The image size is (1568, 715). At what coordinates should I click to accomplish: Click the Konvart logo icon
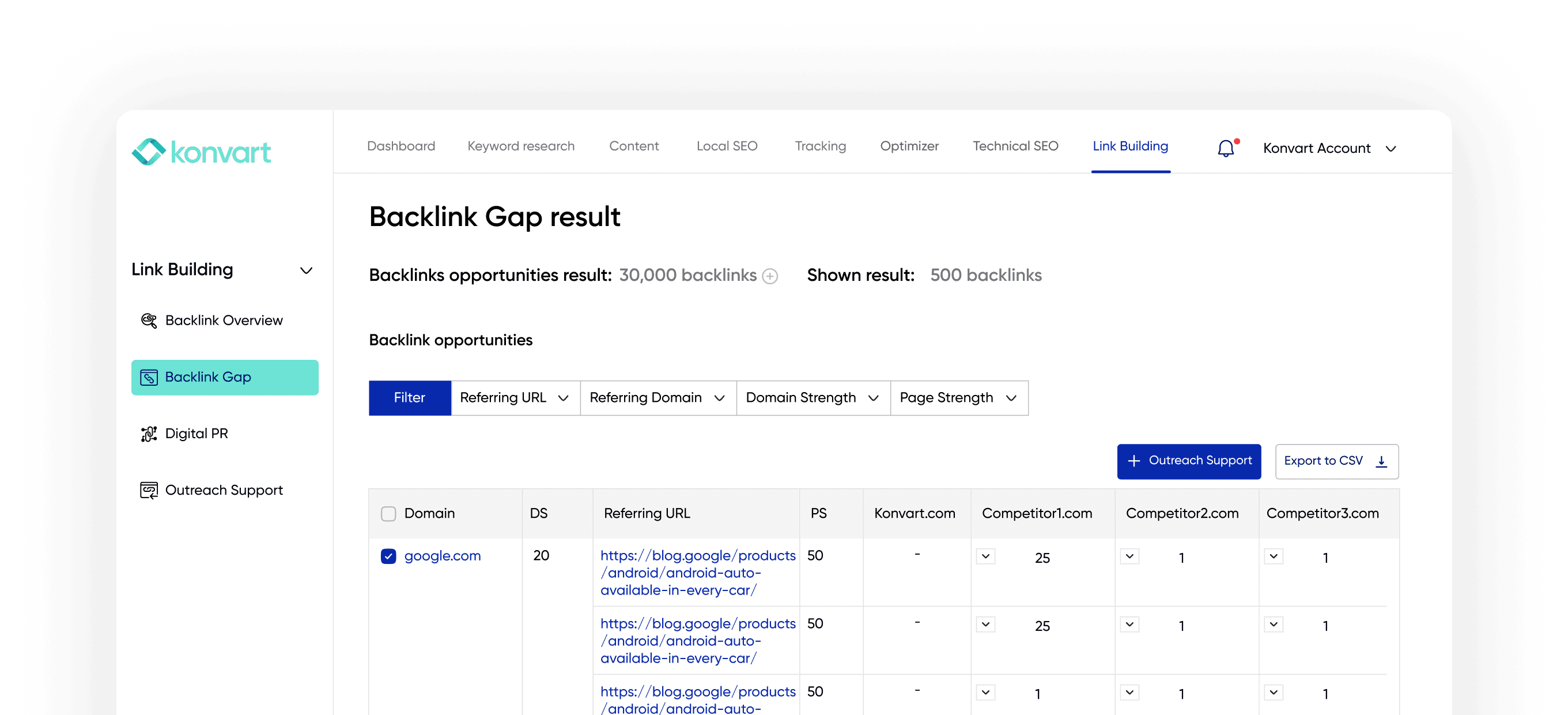pyautogui.click(x=148, y=152)
